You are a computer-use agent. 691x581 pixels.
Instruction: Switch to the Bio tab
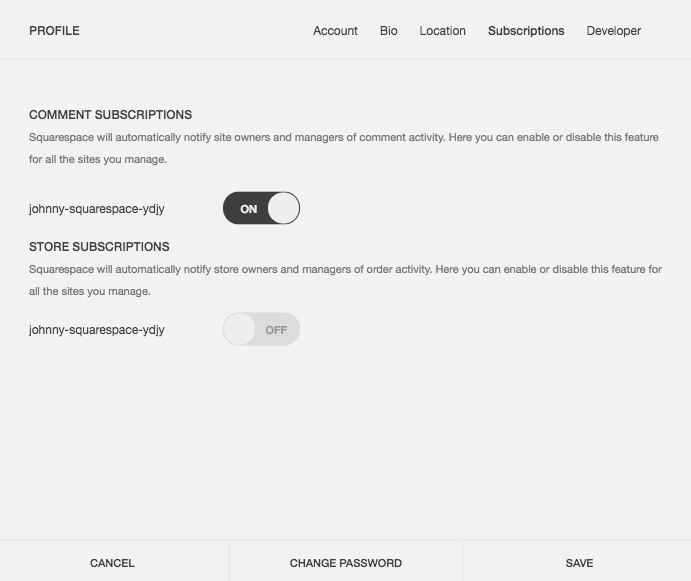click(389, 31)
